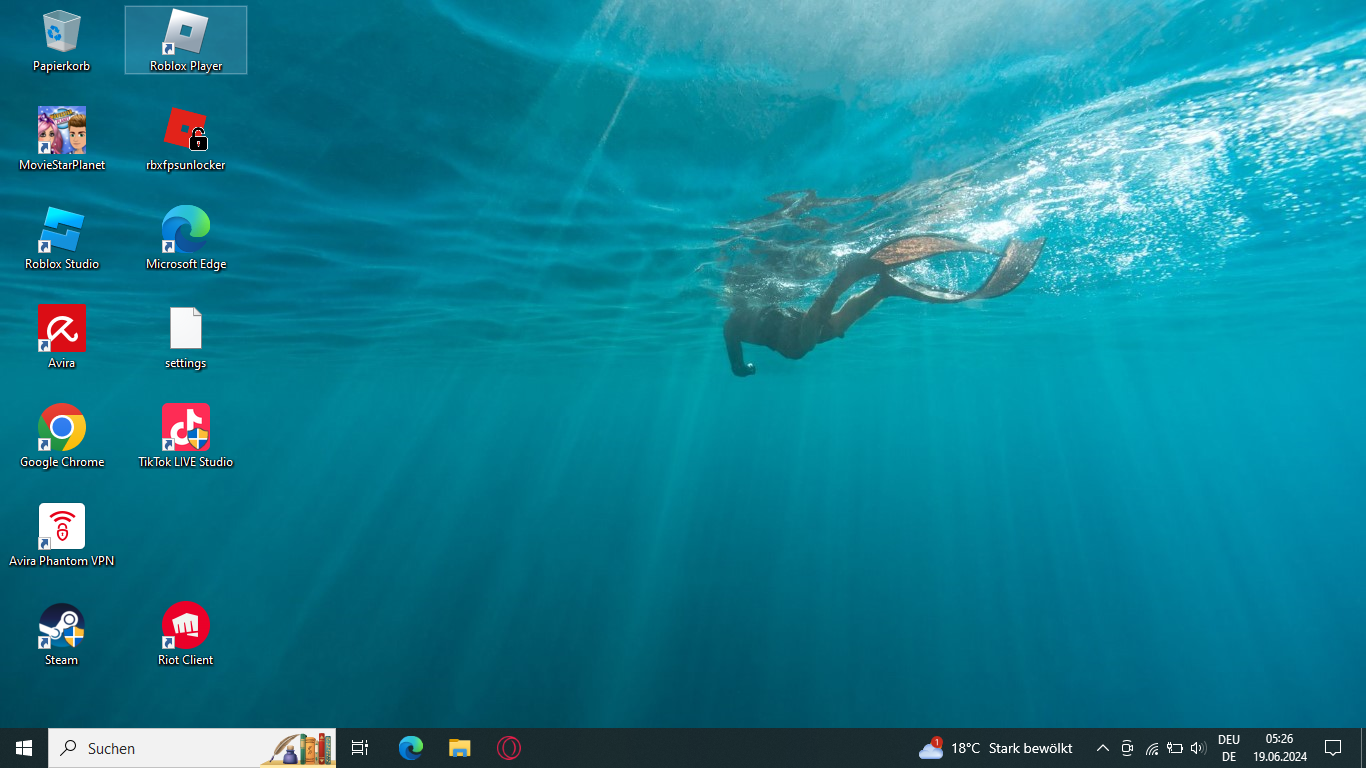Select the rbxfpsunlocker desktop icon
1366x768 pixels.
[186, 139]
